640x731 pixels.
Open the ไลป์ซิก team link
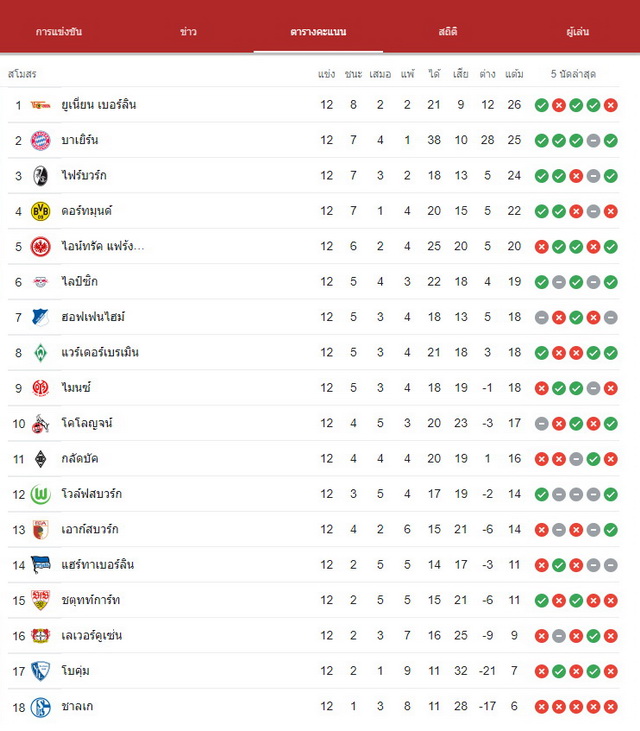(x=79, y=282)
